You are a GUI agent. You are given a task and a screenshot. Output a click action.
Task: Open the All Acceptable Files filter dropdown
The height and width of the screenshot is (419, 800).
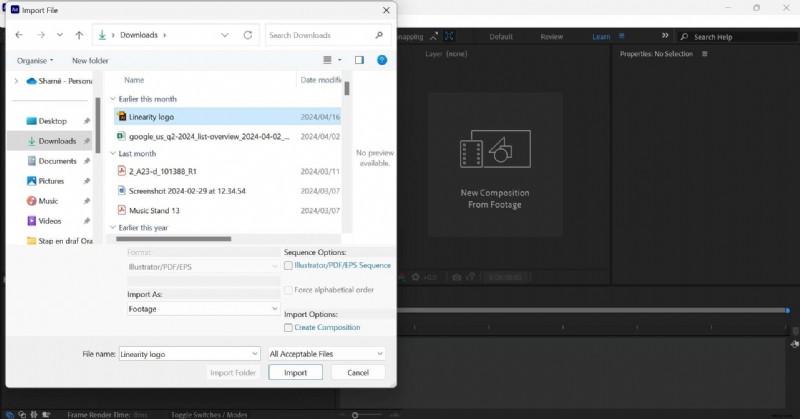326,353
